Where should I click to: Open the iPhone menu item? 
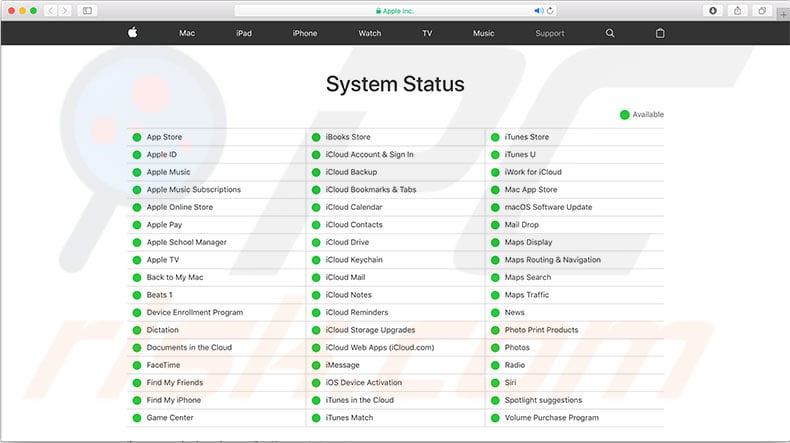[x=305, y=33]
